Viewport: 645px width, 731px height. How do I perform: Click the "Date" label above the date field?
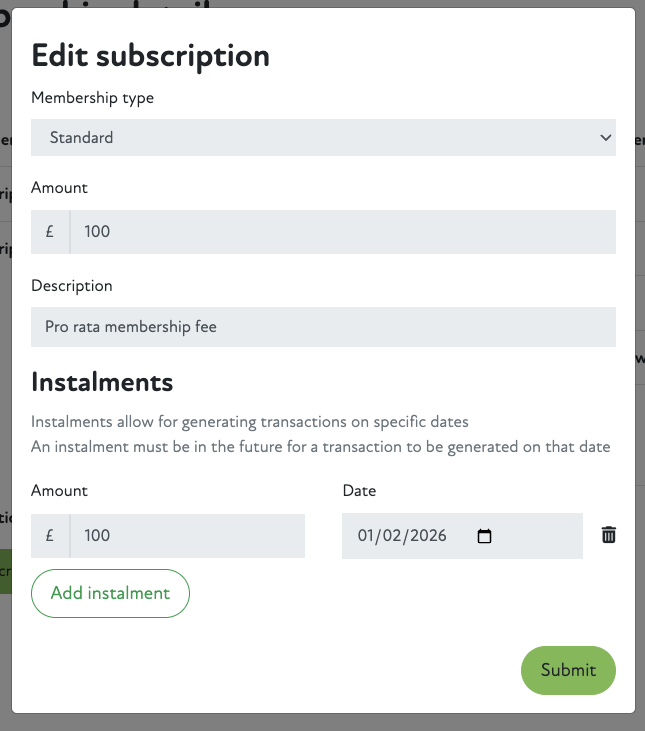pyautogui.click(x=359, y=490)
